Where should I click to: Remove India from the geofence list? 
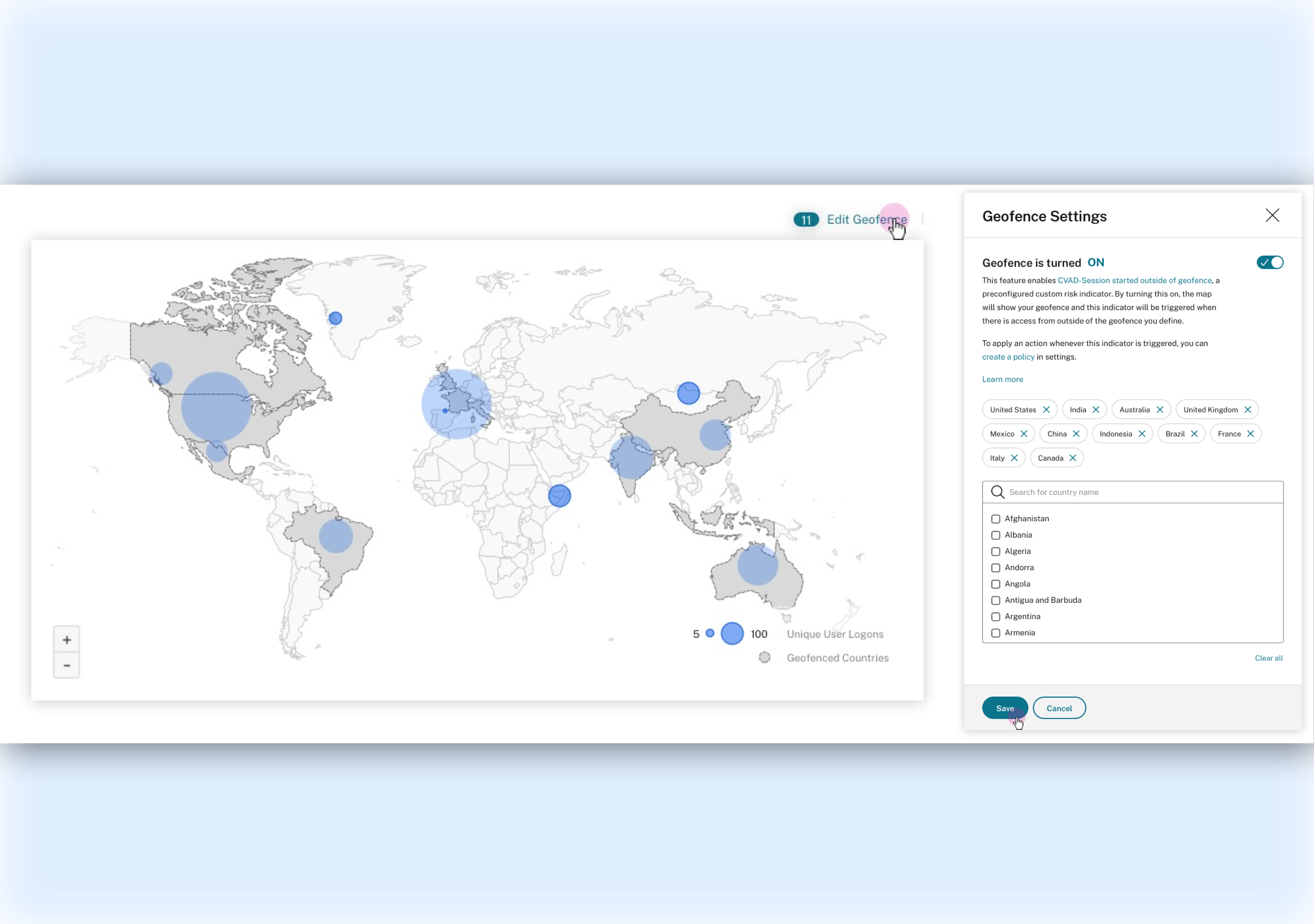click(1096, 409)
